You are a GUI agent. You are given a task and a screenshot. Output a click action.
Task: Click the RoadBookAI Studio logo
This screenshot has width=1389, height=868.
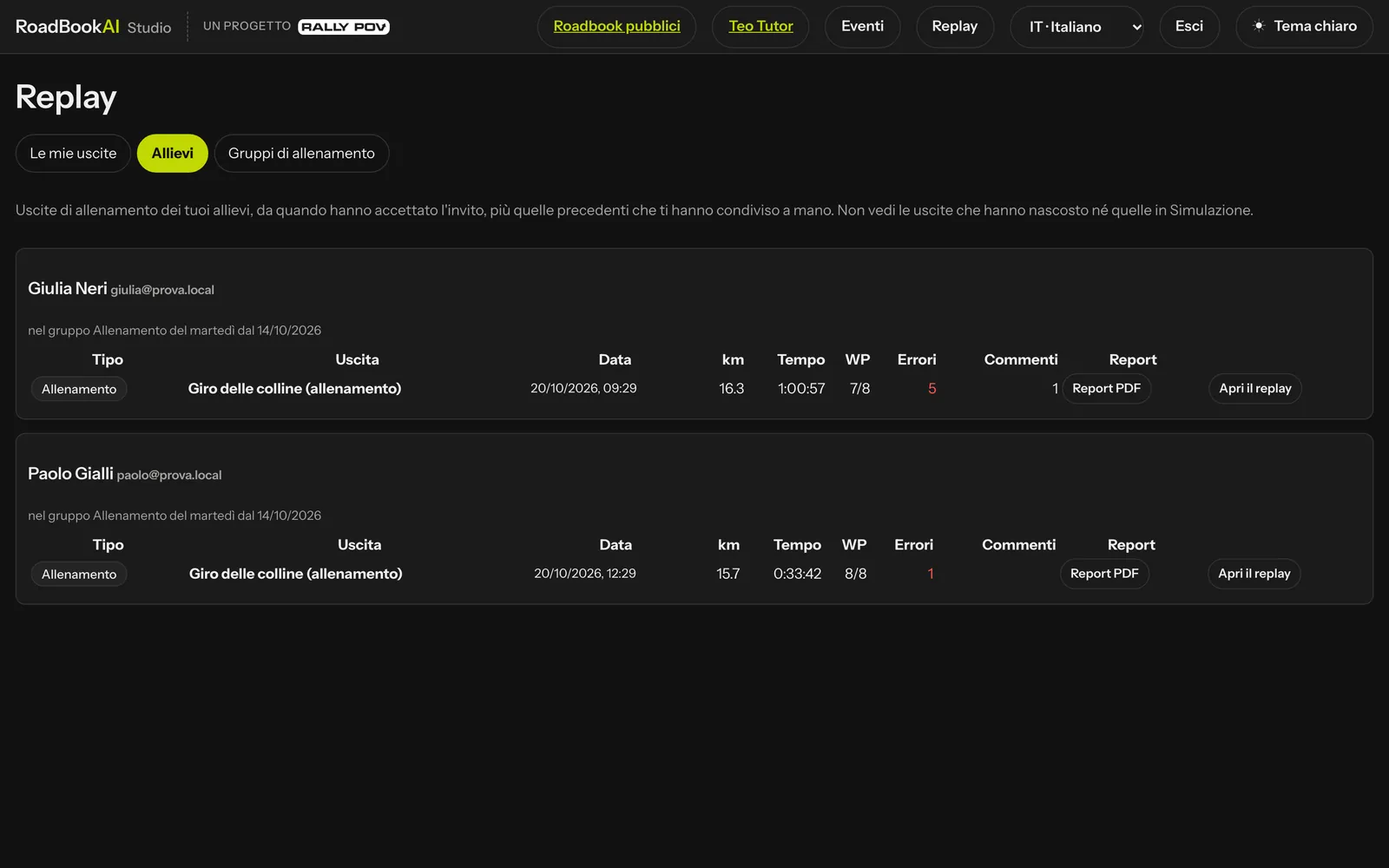pos(93,27)
